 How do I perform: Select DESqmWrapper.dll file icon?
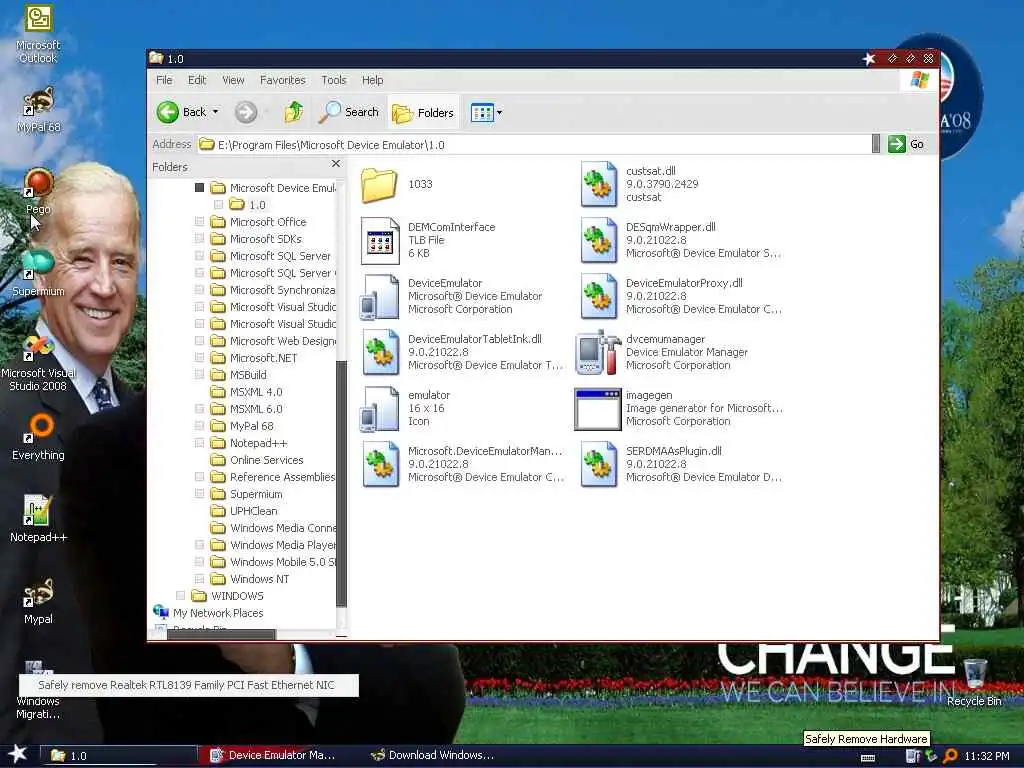pyautogui.click(x=598, y=240)
